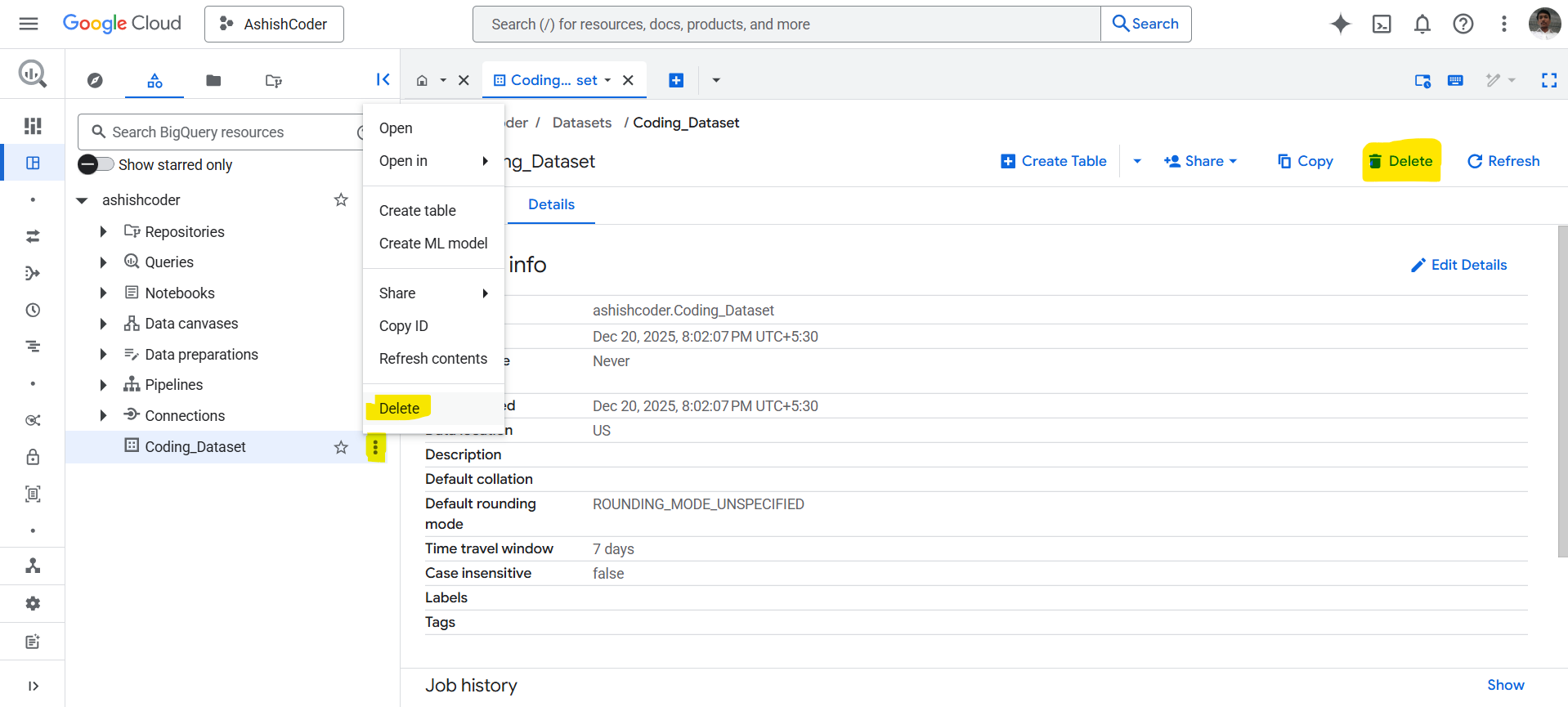Image resolution: width=1568 pixels, height=707 pixels.
Task: Open the help question mark menu
Action: (1463, 24)
